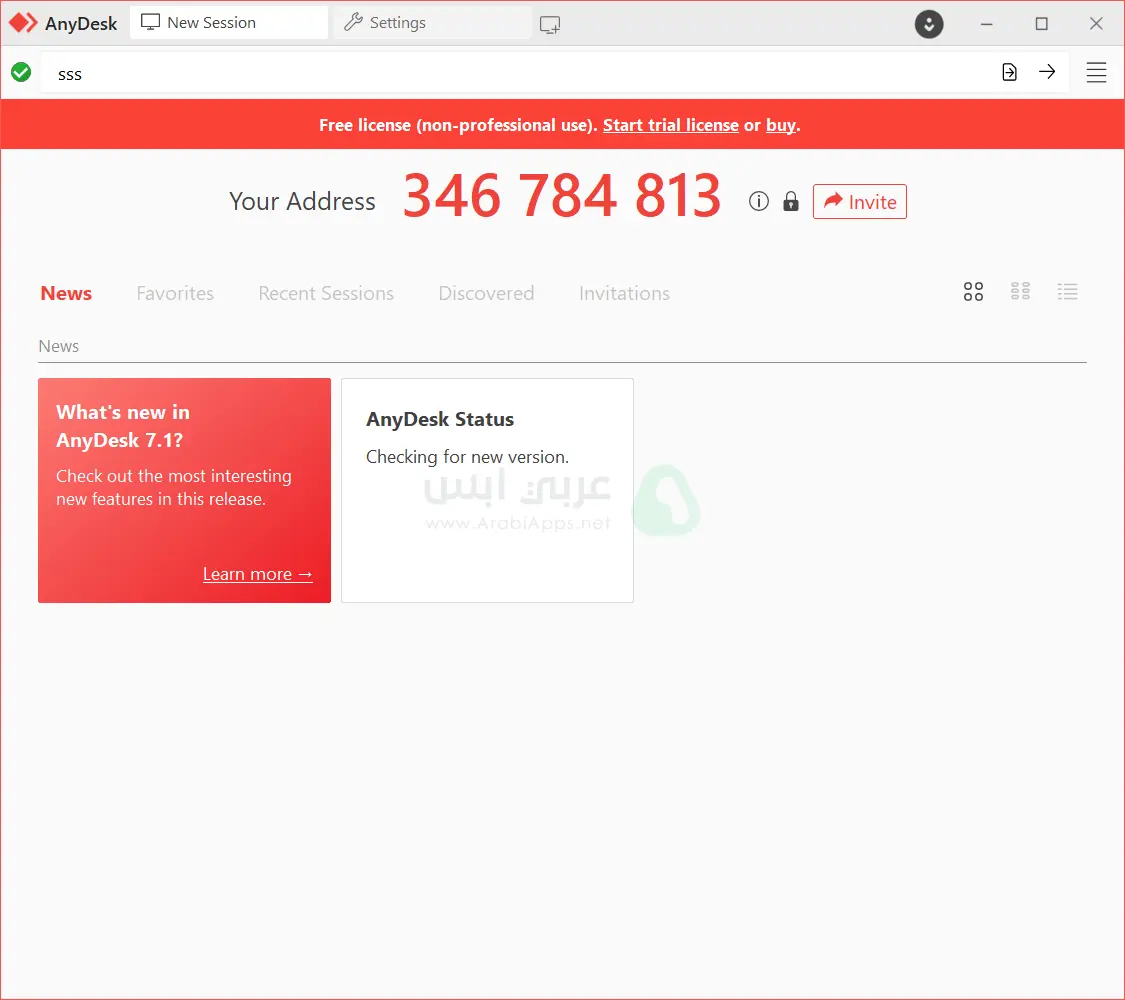Select the Favorites tab
1125x1000 pixels.
click(175, 293)
